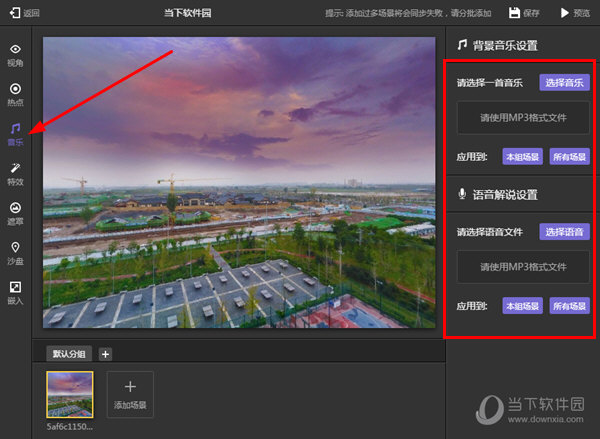This screenshot has height=439, width=600.
Task: Select the 热点 hotspot tool
Action: coord(15,95)
